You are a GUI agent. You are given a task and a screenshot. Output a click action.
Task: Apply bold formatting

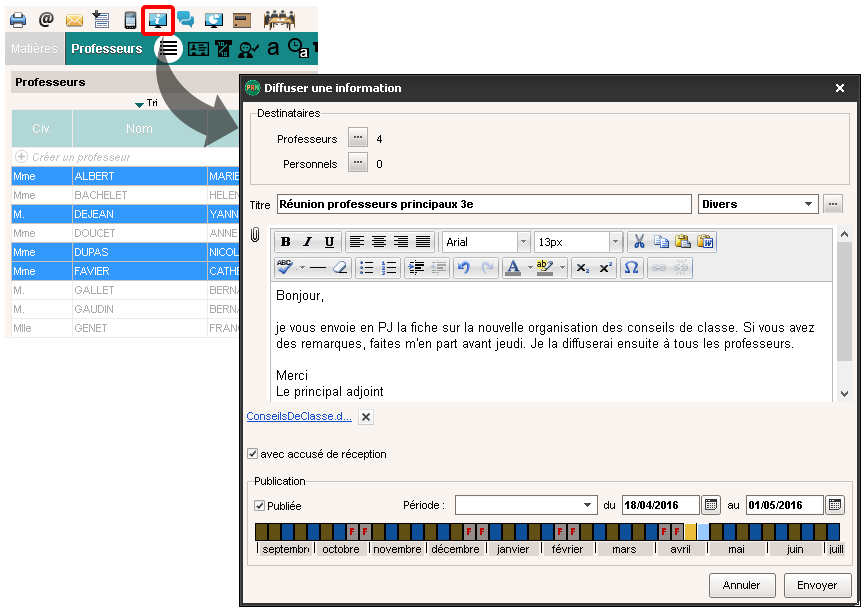(x=286, y=241)
